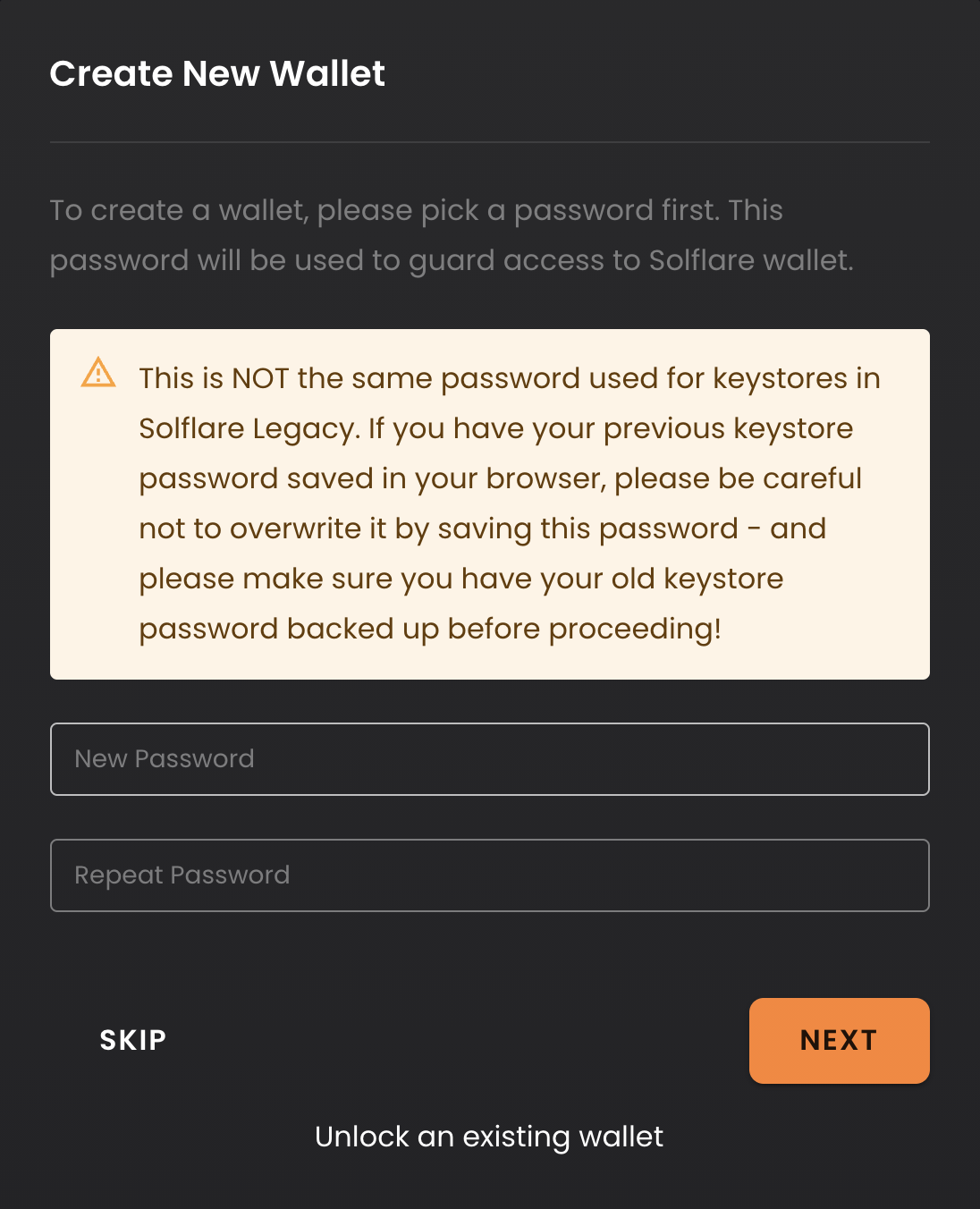Viewport: 980px width, 1209px height.
Task: Click the grey password instruction paragraph
Action: click(x=452, y=235)
